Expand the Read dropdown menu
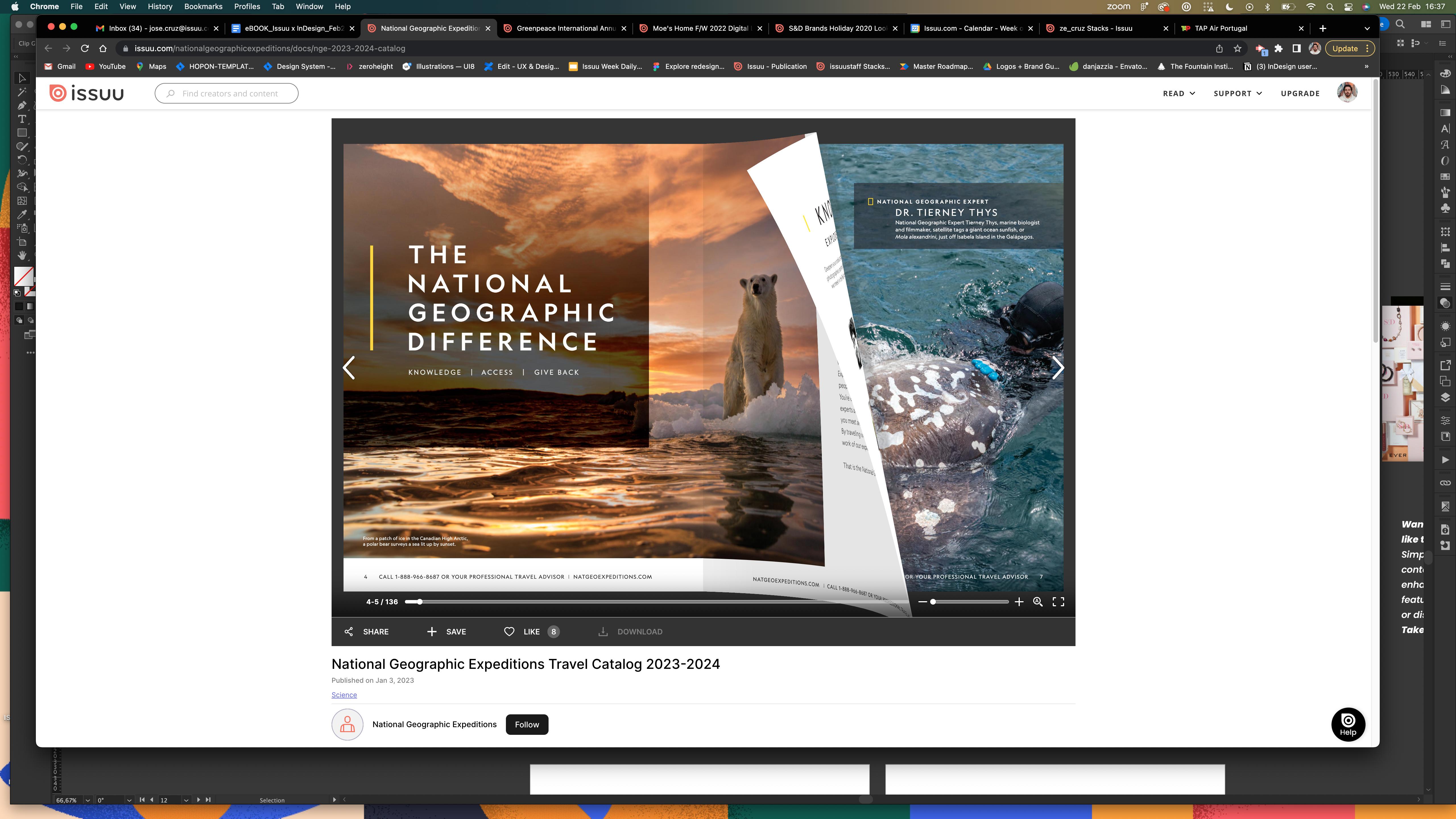 (1178, 93)
